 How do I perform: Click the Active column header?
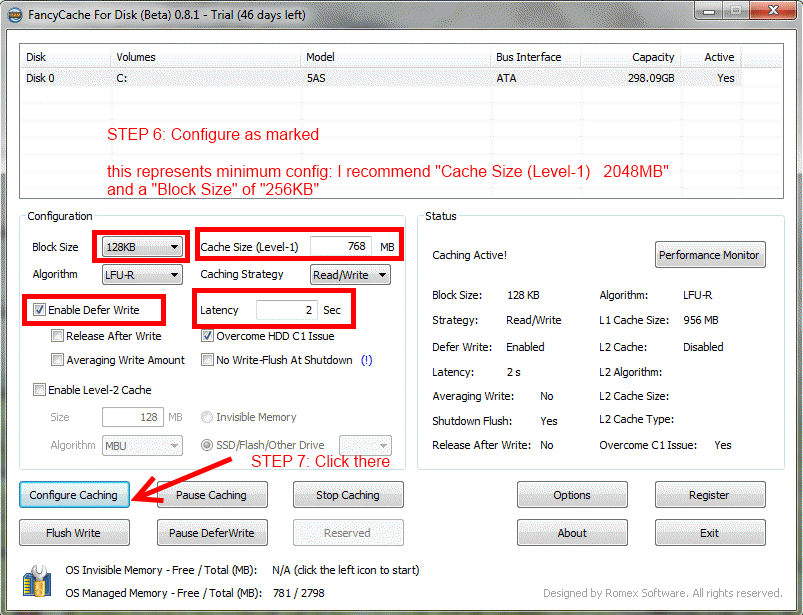[711, 57]
